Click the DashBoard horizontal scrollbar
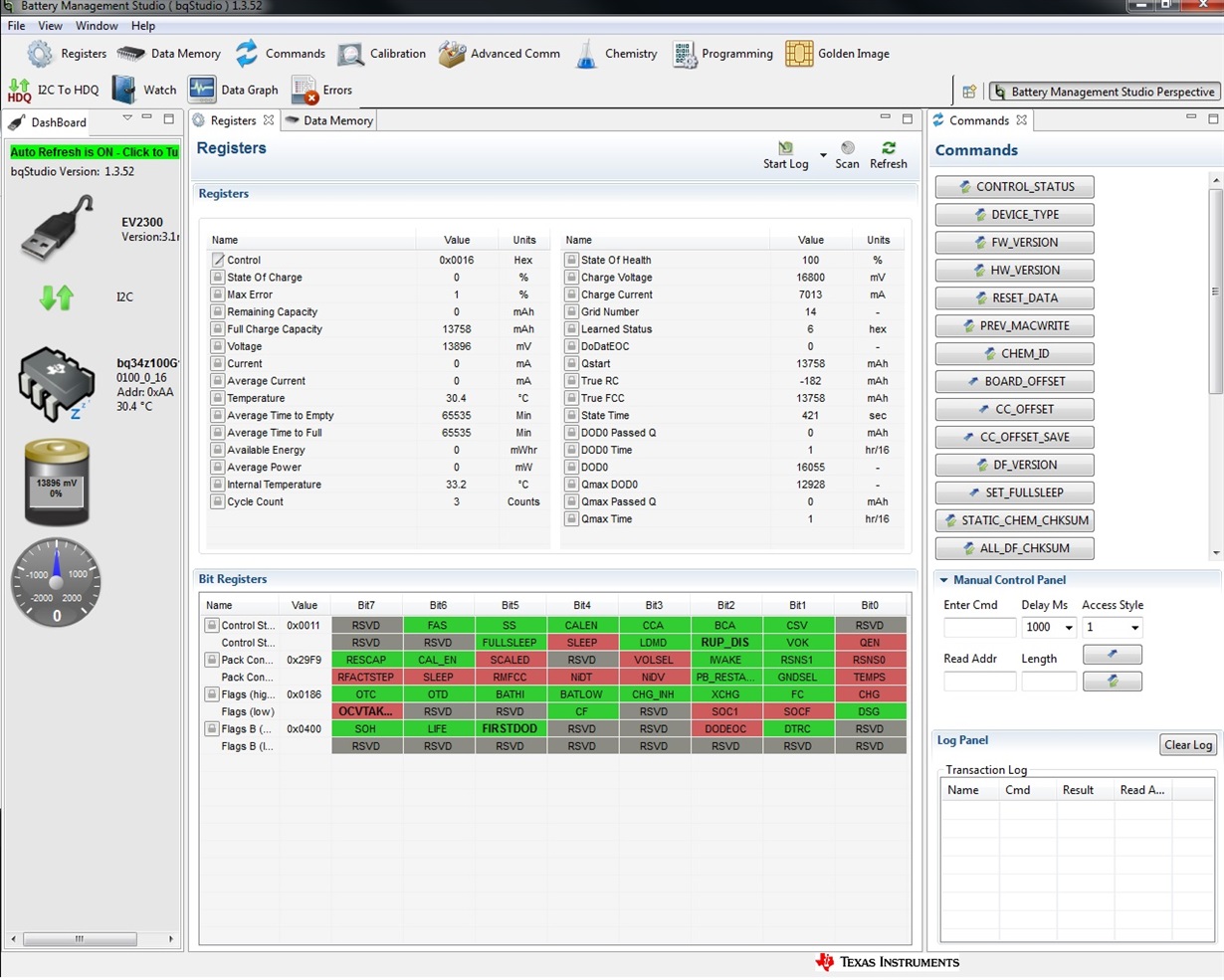The width and height of the screenshot is (1224, 980). coord(80,938)
